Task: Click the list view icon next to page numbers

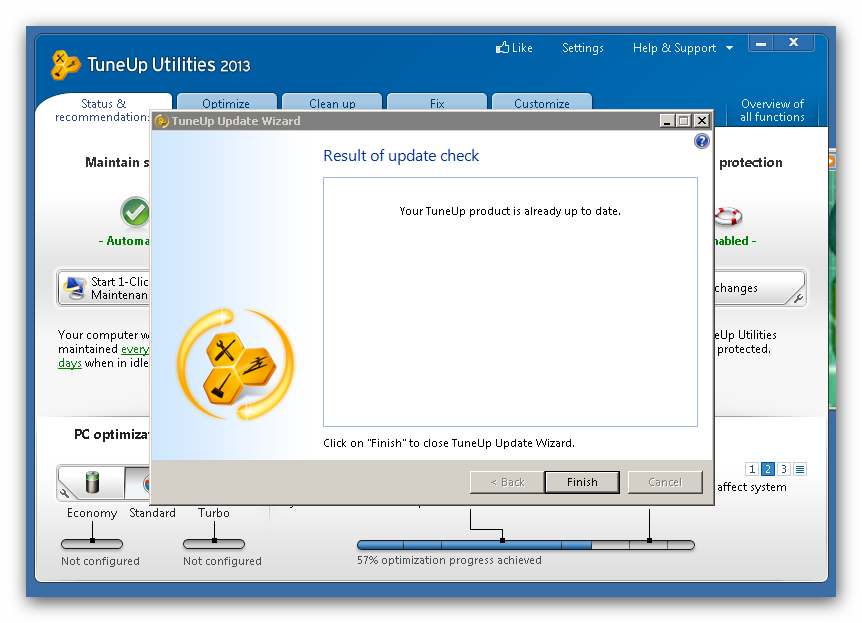Action: [x=800, y=469]
